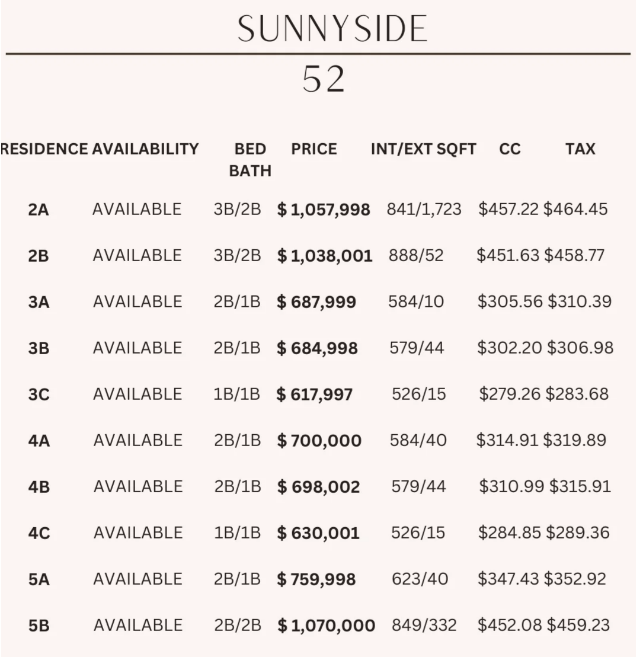Select the $459.23 tax value
Viewport: 636px width, 657px height.
click(x=578, y=625)
